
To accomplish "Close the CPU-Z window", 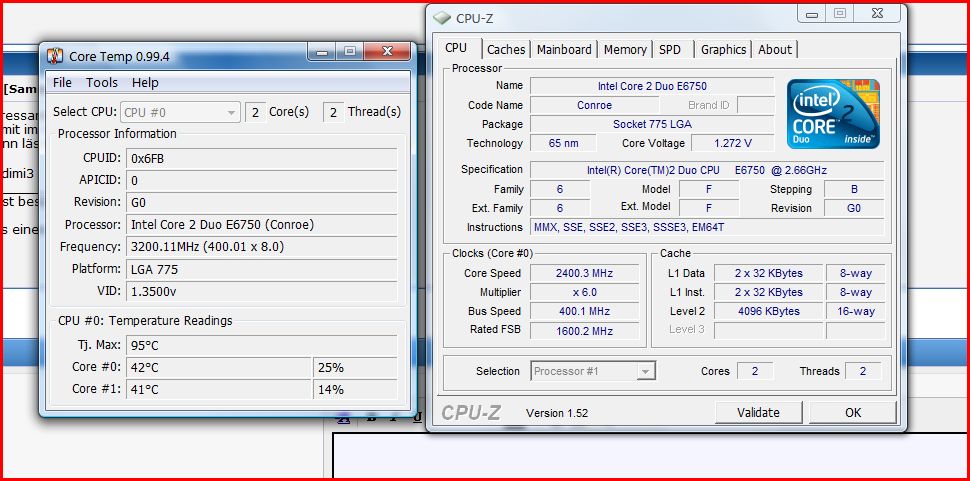I will tap(877, 14).
